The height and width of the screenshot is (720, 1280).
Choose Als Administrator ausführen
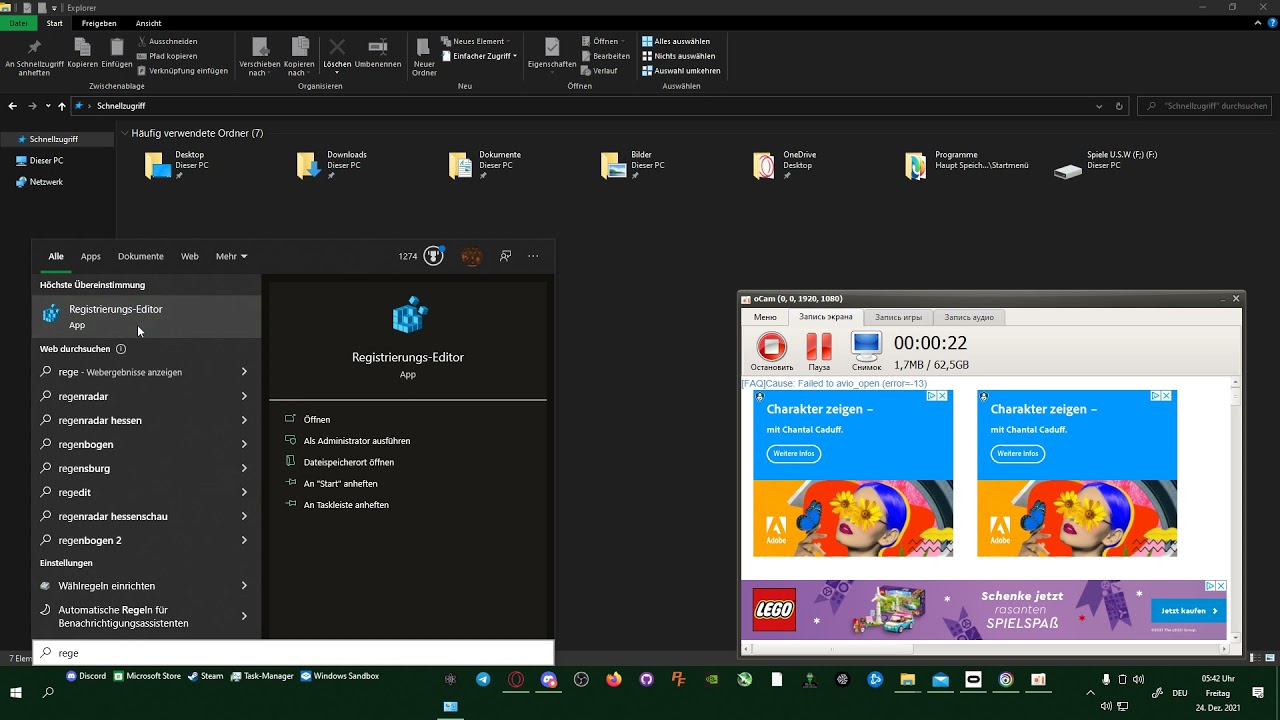click(x=356, y=441)
